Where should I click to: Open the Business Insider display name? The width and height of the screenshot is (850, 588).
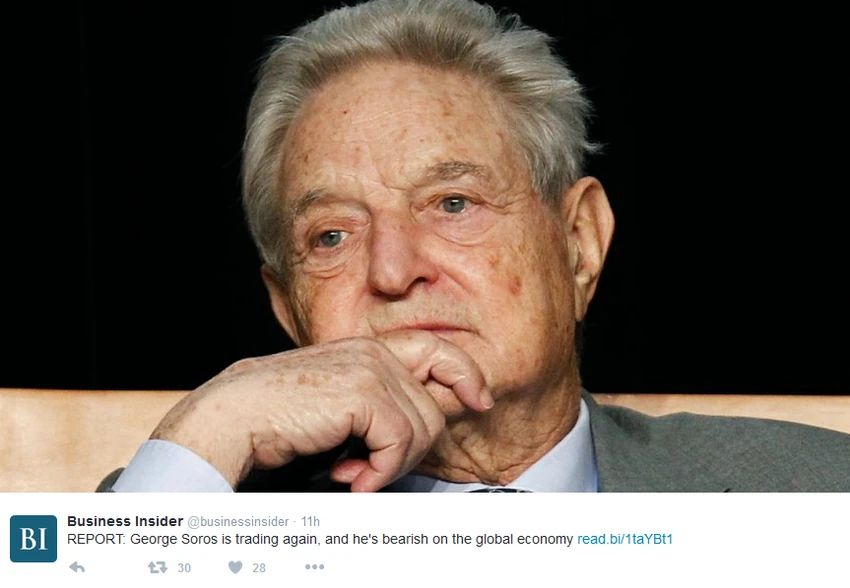coord(125,521)
